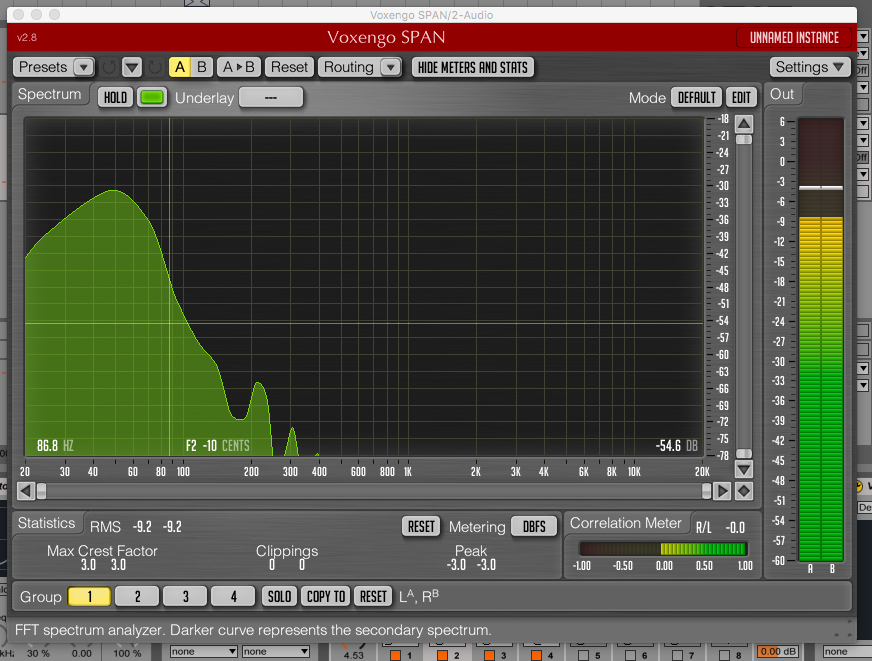Select channel group 3
This screenshot has width=872, height=661.
(x=185, y=597)
